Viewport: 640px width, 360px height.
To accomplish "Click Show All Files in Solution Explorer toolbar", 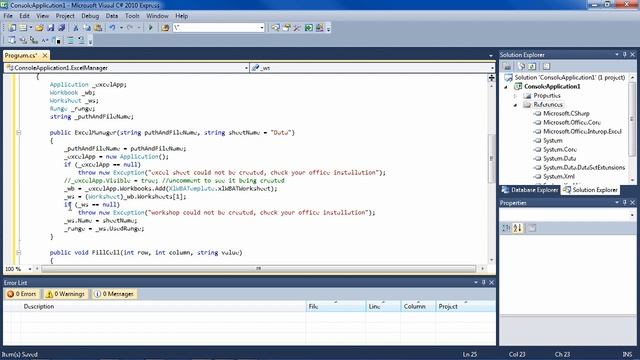I will [521, 67].
